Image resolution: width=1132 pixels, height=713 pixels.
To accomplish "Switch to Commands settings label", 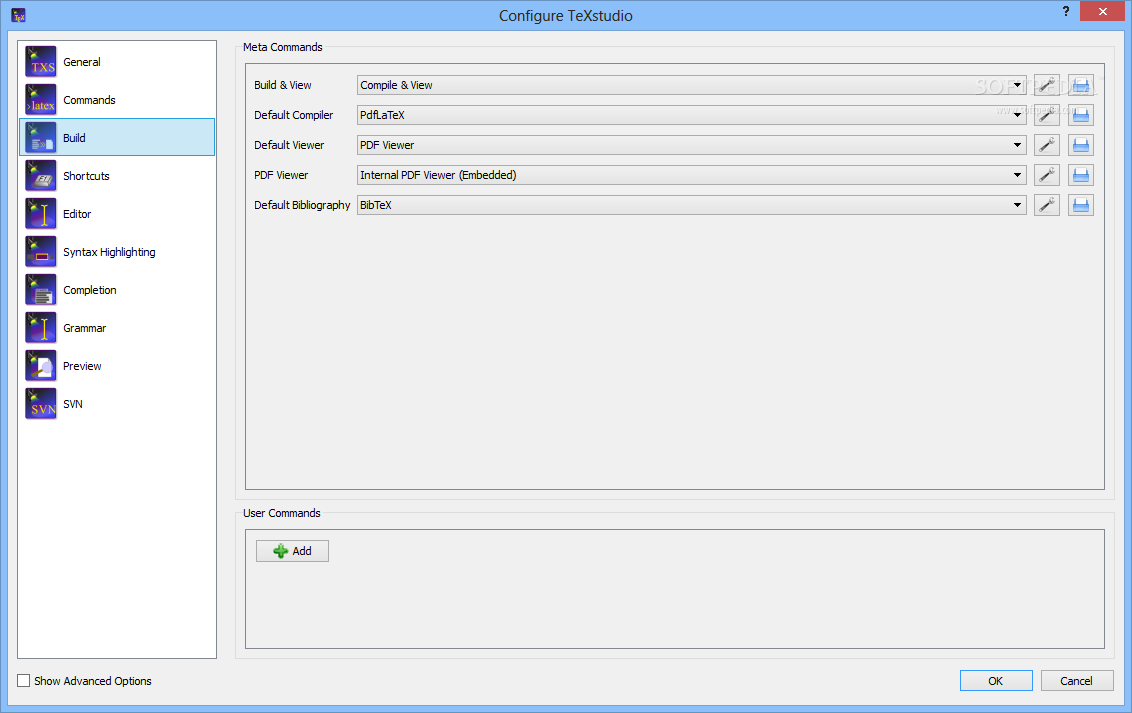I will tap(89, 100).
